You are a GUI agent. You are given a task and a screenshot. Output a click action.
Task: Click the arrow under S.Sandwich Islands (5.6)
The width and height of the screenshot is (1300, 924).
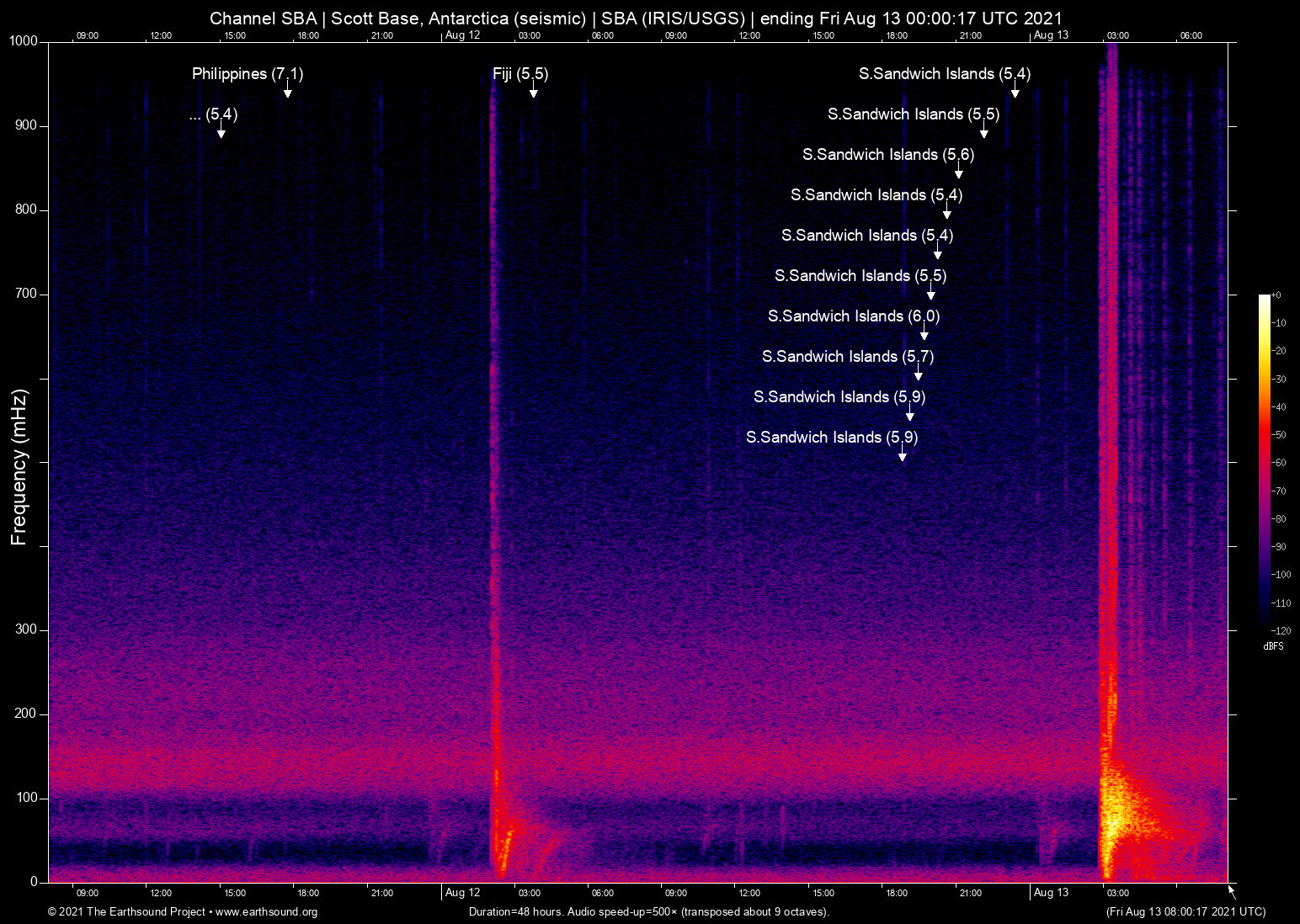(x=958, y=172)
